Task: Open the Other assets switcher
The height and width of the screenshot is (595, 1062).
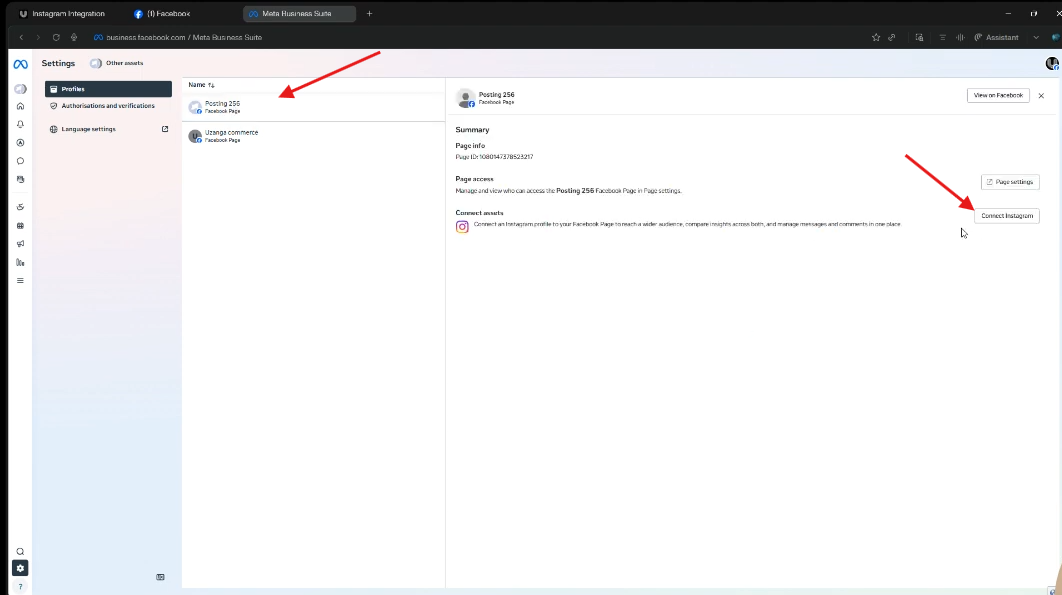Action: pos(116,63)
